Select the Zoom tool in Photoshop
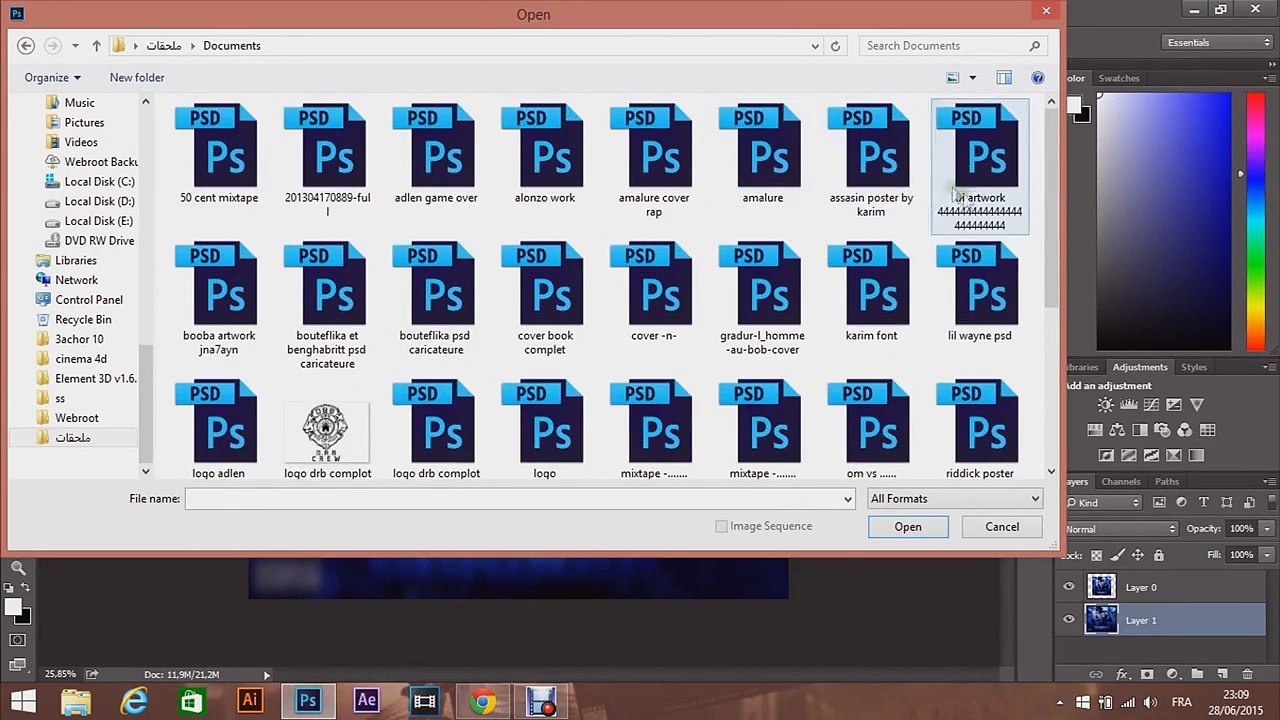Image resolution: width=1280 pixels, height=720 pixels. coord(18,569)
